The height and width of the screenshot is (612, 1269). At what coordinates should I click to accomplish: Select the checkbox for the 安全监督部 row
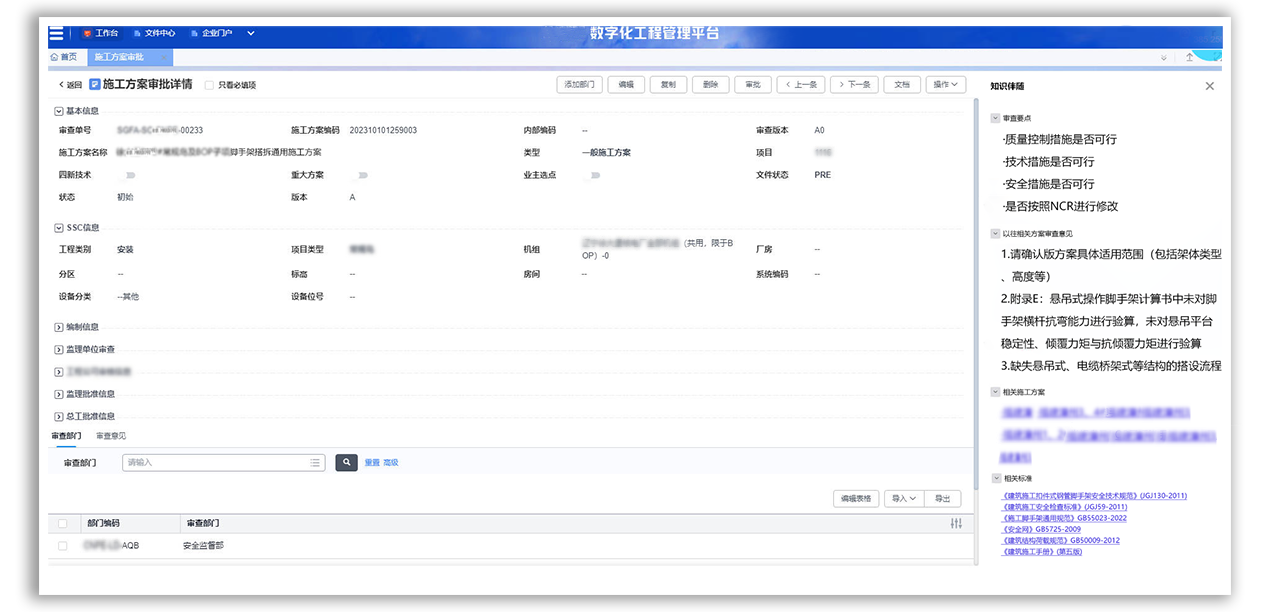pos(63,546)
